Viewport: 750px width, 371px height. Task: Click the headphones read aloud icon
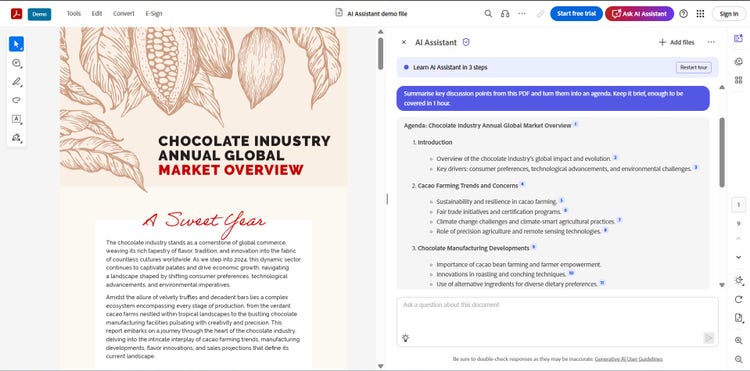(x=505, y=14)
